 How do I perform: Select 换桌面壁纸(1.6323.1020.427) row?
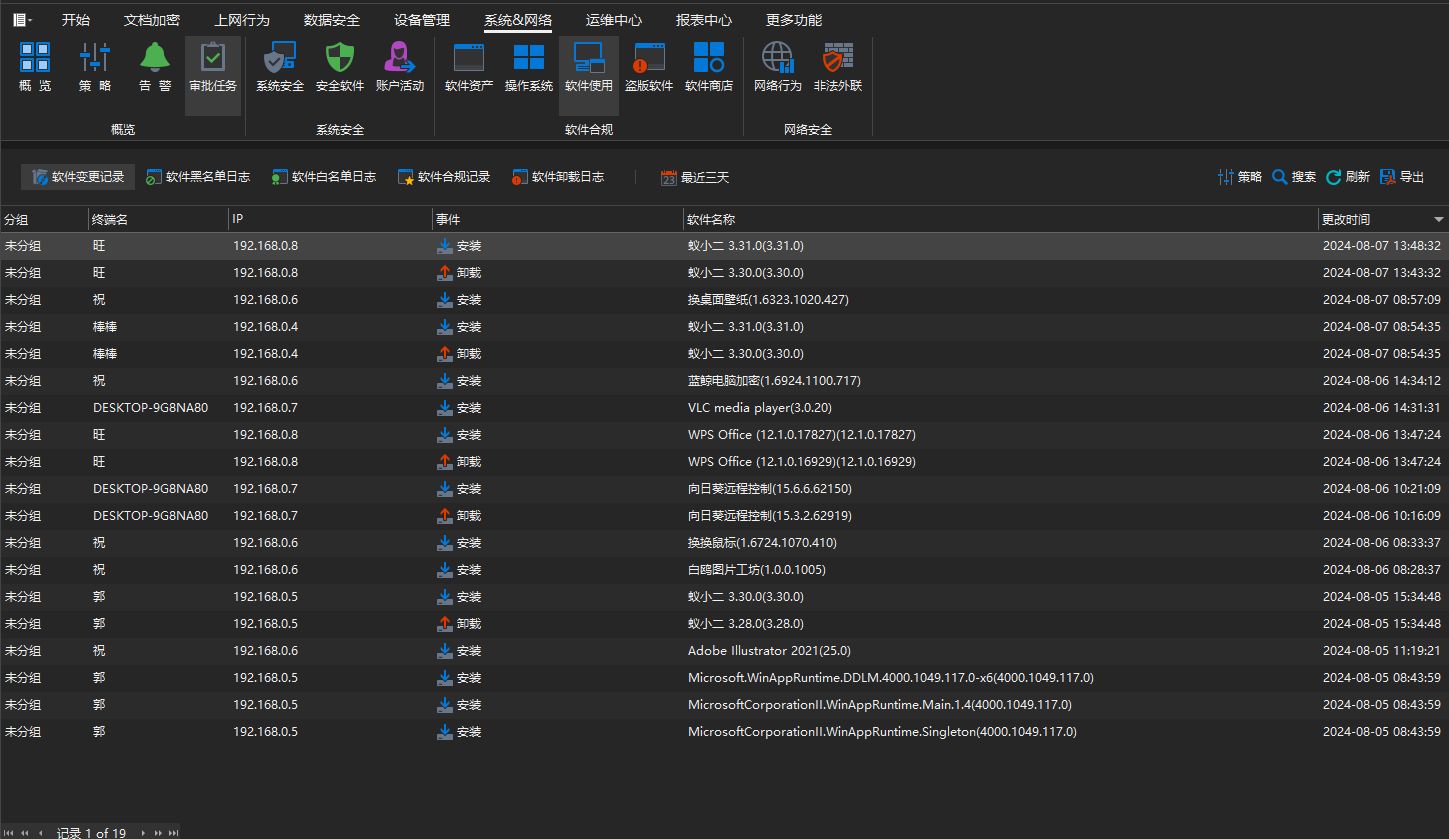point(724,299)
